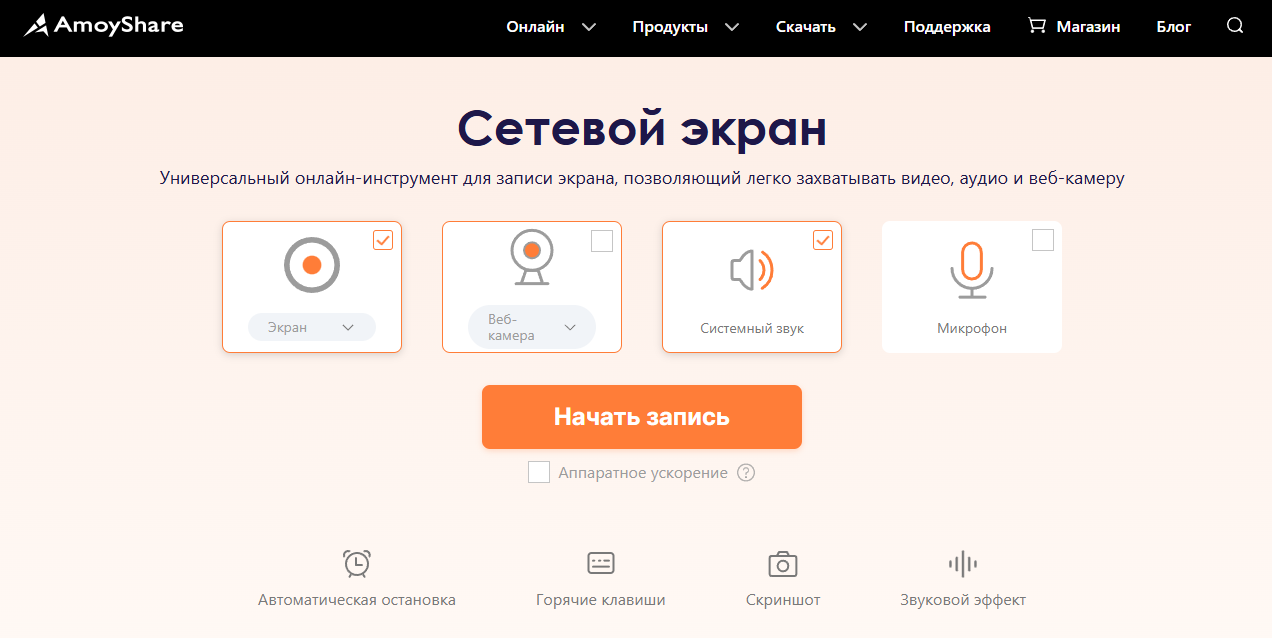This screenshot has height=638, width=1272.
Task: Expand the Скачать menu
Action: pos(822,27)
